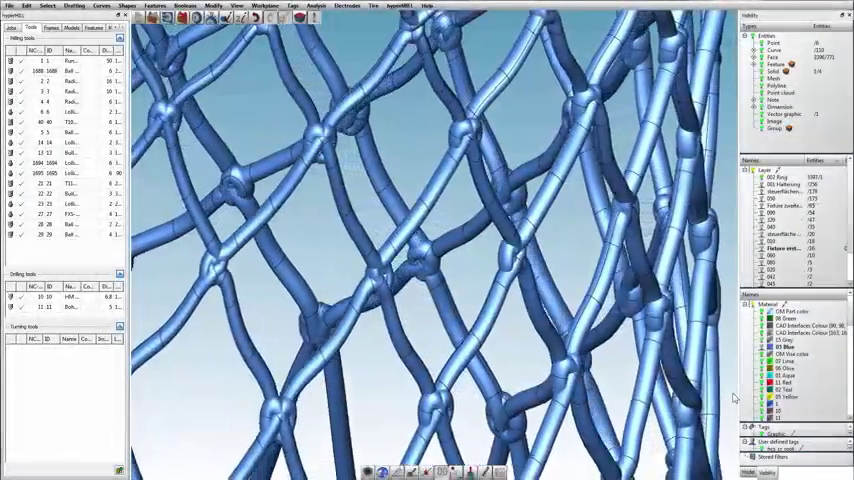Open the Workplane menu
The height and width of the screenshot is (480, 854).
coord(264,6)
